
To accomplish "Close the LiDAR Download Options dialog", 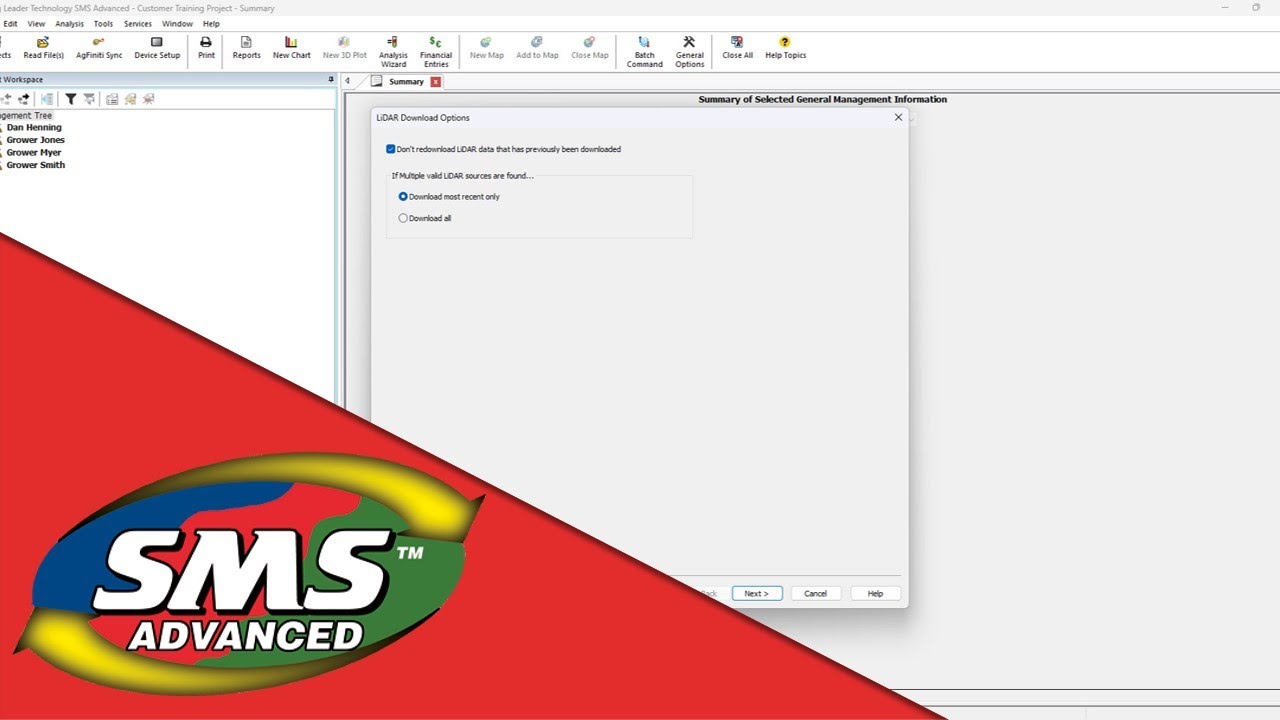I will point(898,117).
